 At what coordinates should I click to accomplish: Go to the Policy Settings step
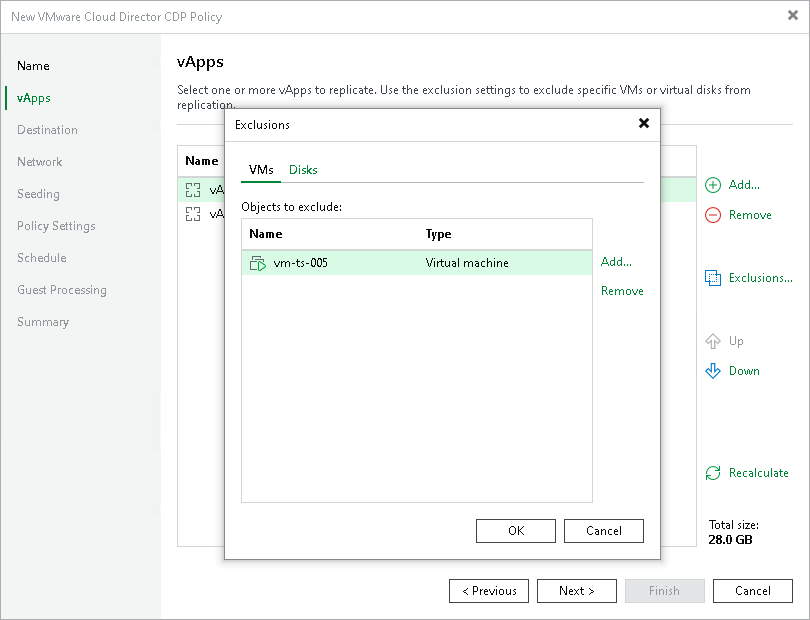(56, 226)
